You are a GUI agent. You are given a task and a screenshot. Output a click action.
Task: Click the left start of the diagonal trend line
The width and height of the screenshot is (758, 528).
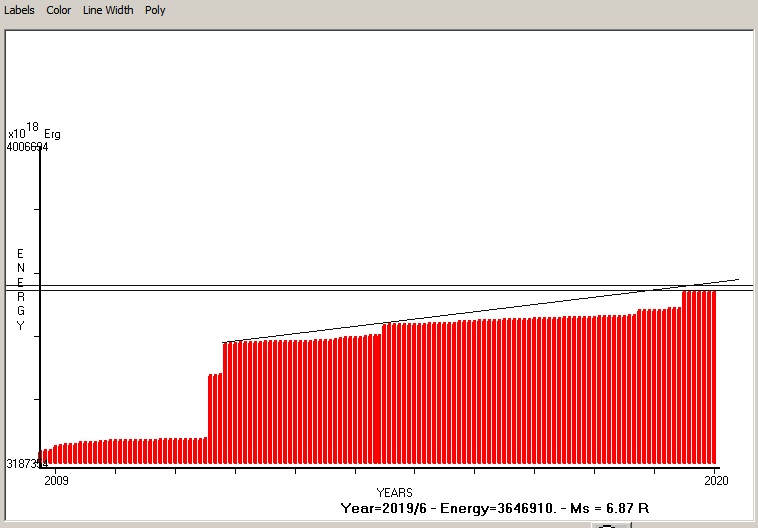click(224, 342)
